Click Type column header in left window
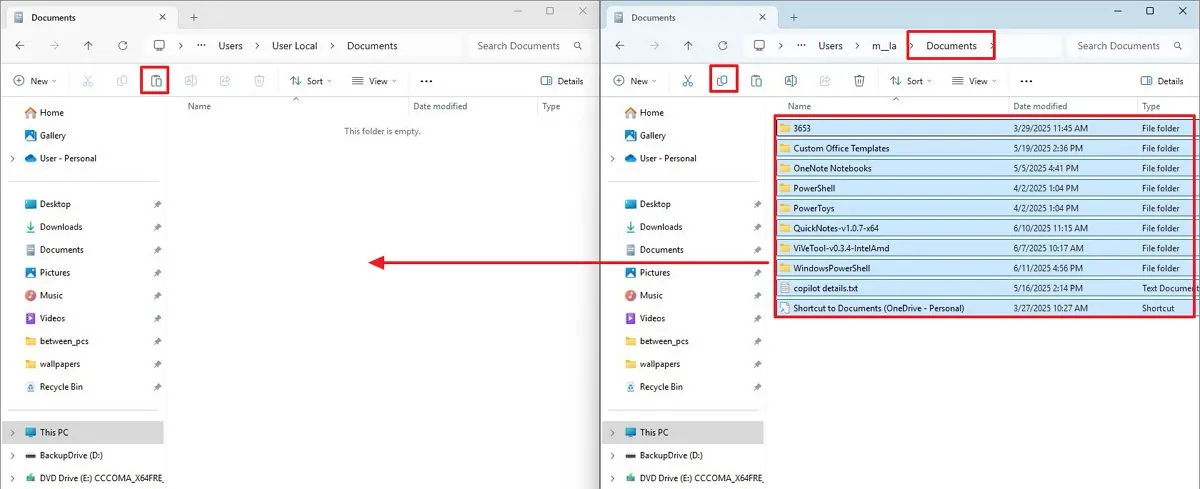The image size is (1200, 489). [x=551, y=106]
